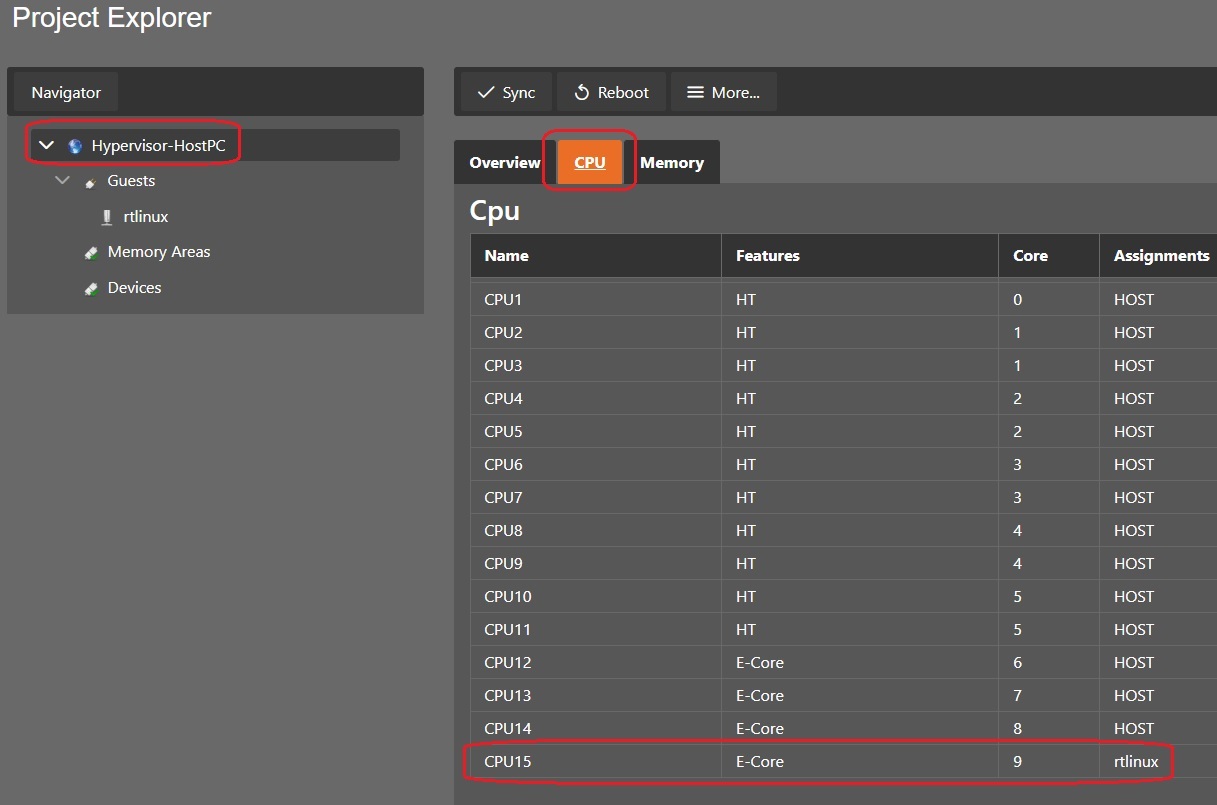This screenshot has width=1217, height=805.
Task: Collapse the Guests tree node
Action: point(63,181)
